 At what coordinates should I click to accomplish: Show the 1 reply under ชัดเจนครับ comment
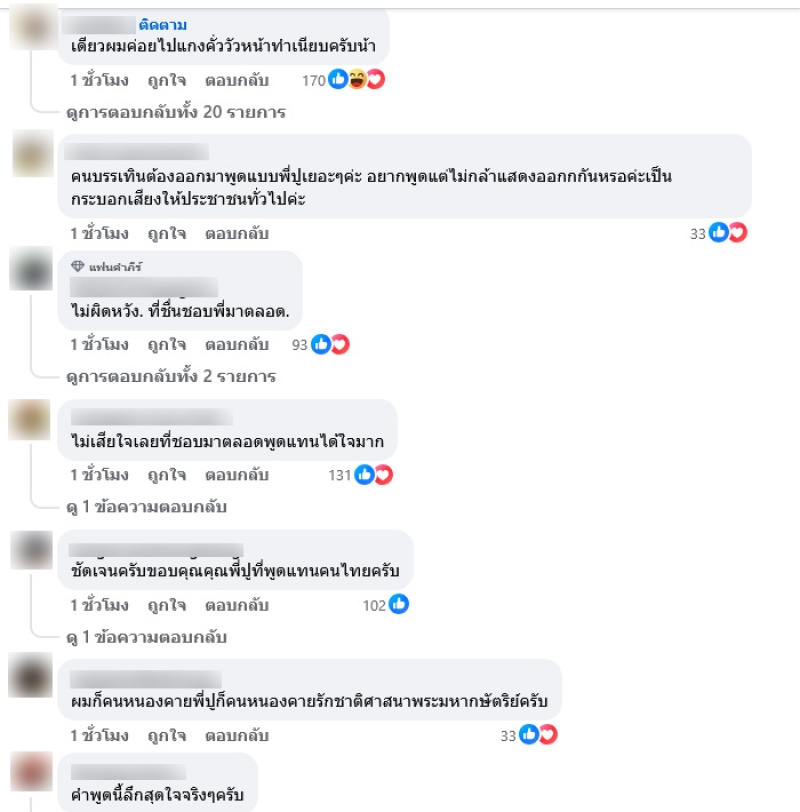[147, 637]
